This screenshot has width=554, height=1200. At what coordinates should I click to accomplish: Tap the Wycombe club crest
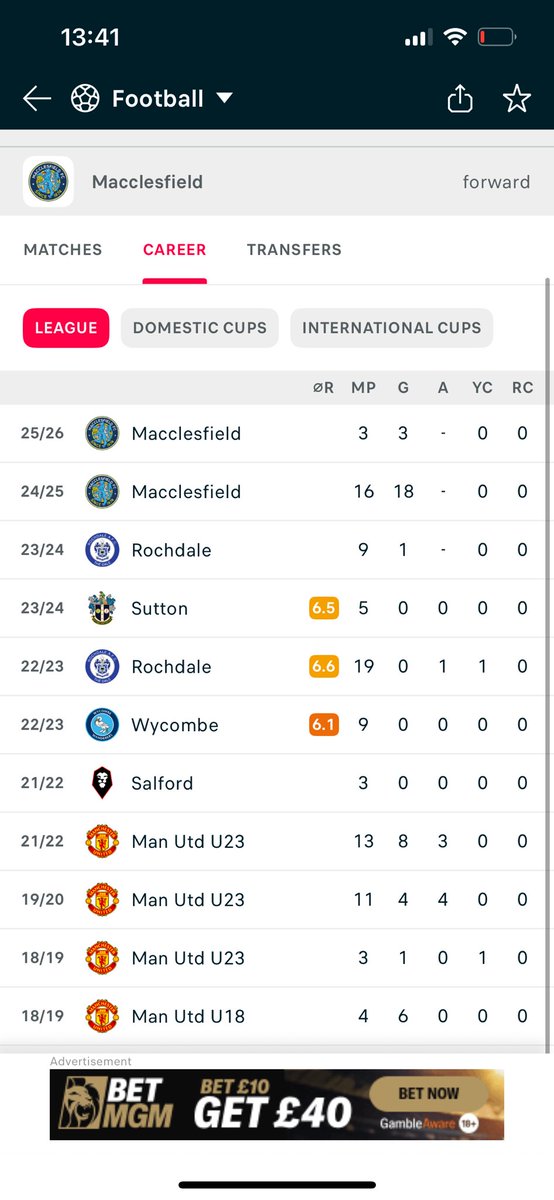pos(102,725)
